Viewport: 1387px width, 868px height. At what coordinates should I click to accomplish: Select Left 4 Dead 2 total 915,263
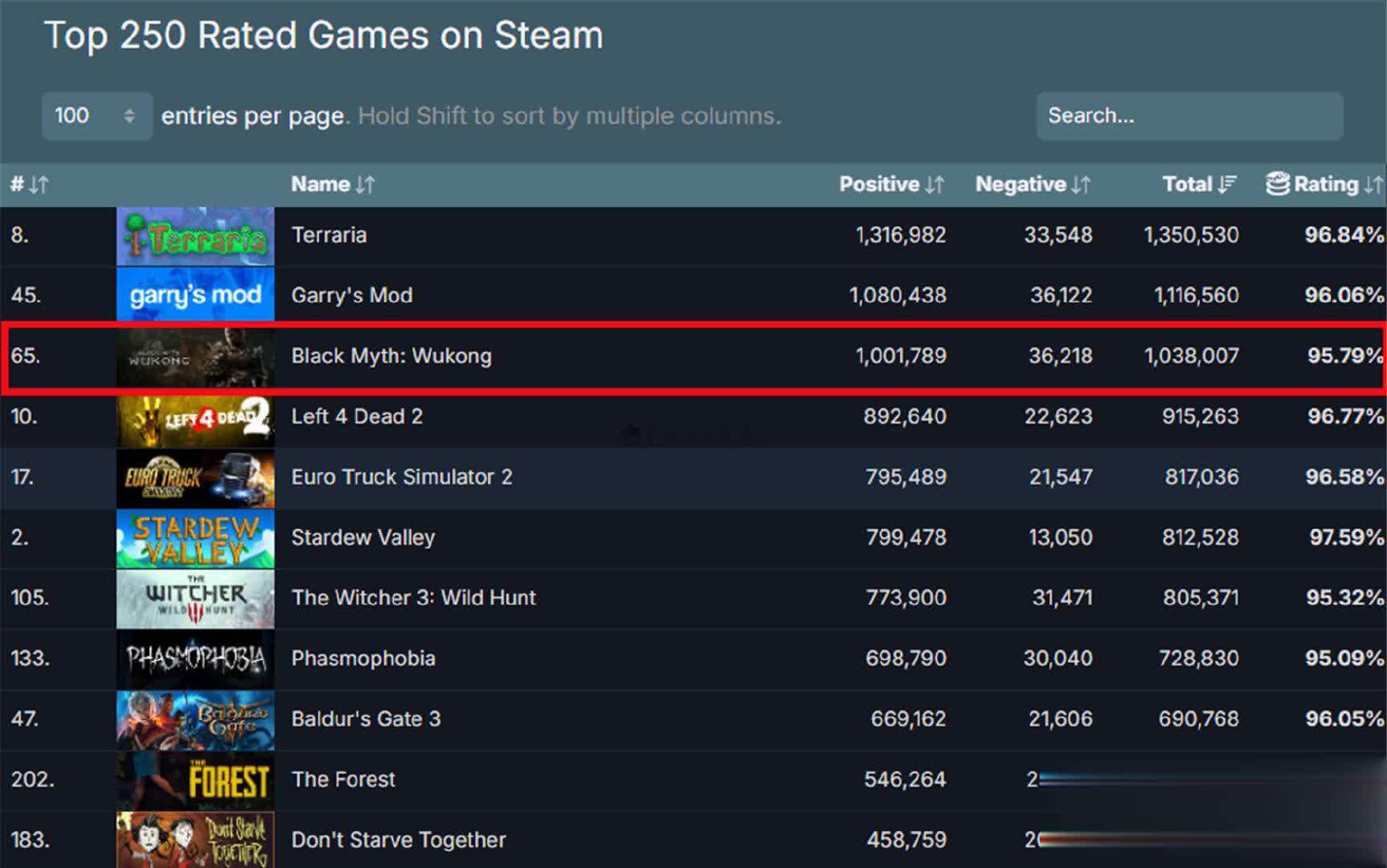tap(1200, 416)
